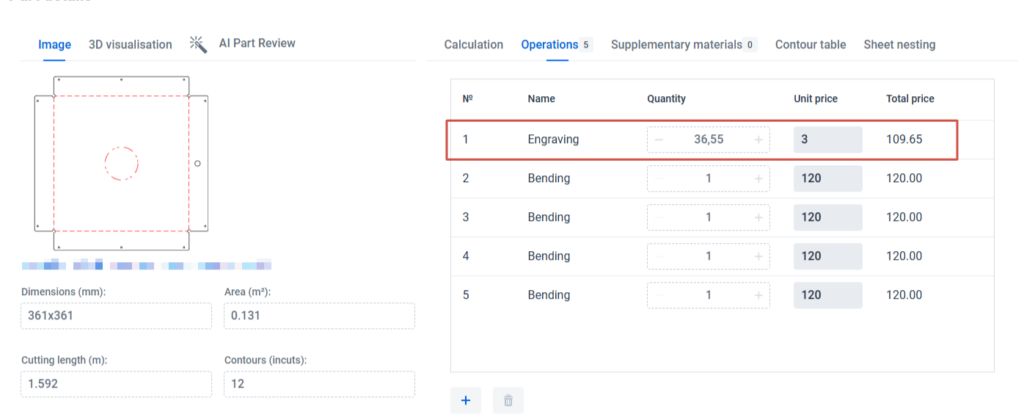Click the trash icon below the operations table
Screen dimensions: 1024x420
pyautogui.click(x=507, y=401)
